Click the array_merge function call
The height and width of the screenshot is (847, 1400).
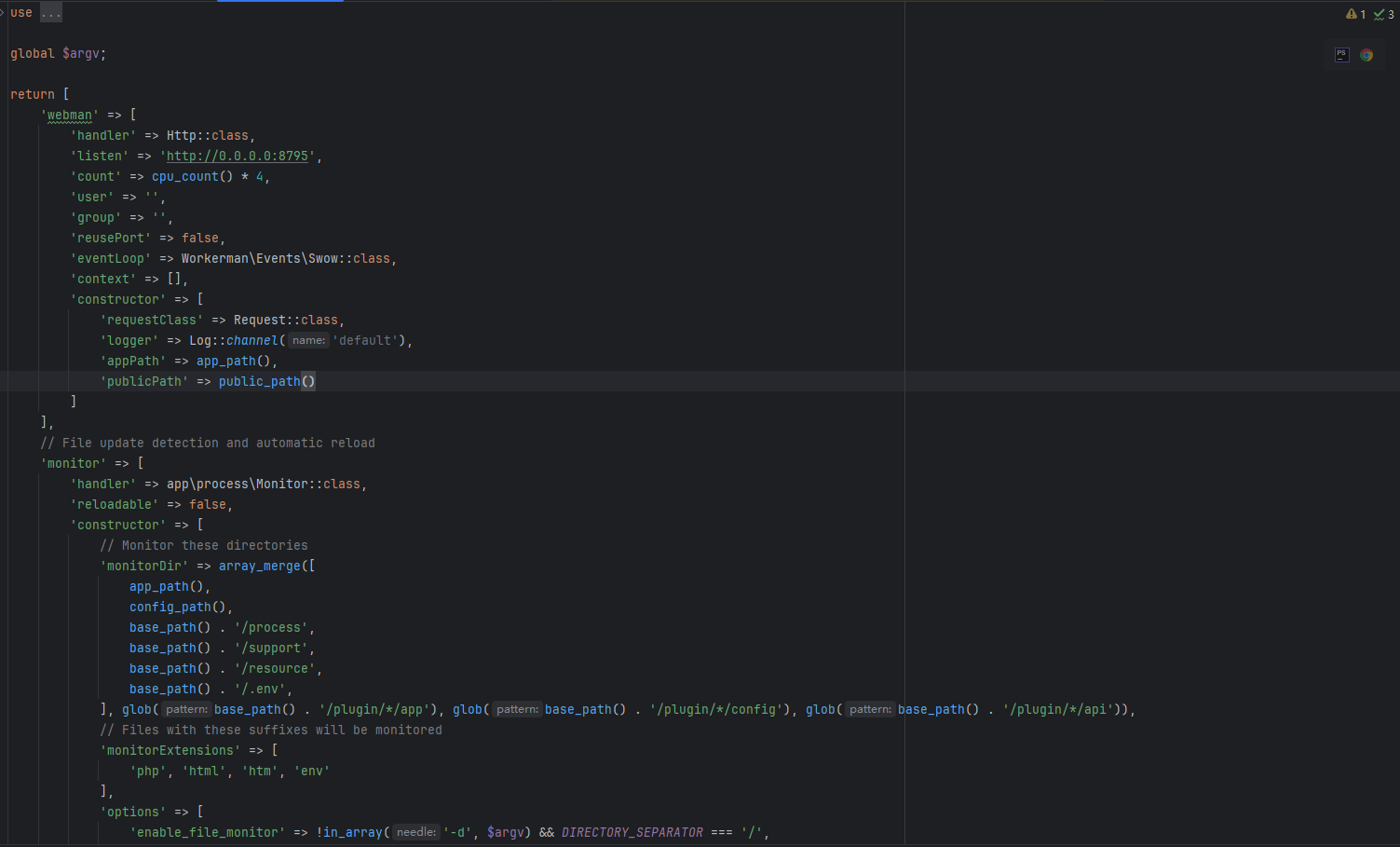tap(260, 566)
